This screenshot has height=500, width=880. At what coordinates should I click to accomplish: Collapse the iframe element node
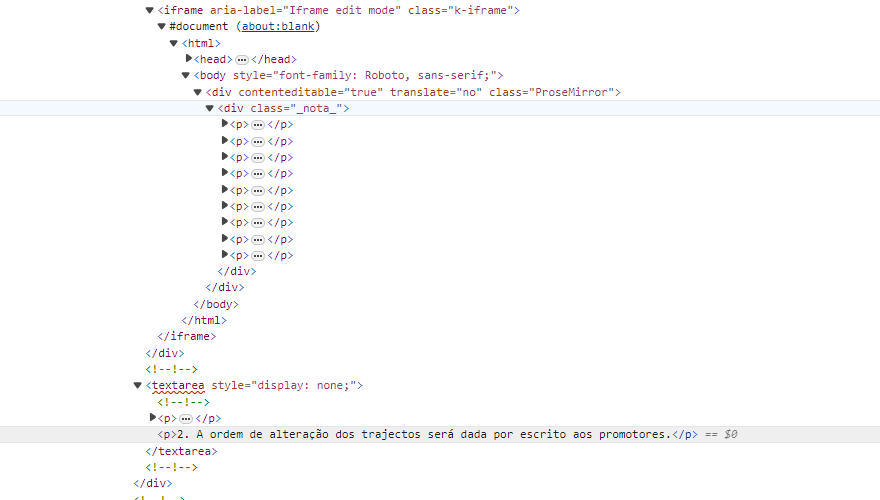tap(149, 10)
